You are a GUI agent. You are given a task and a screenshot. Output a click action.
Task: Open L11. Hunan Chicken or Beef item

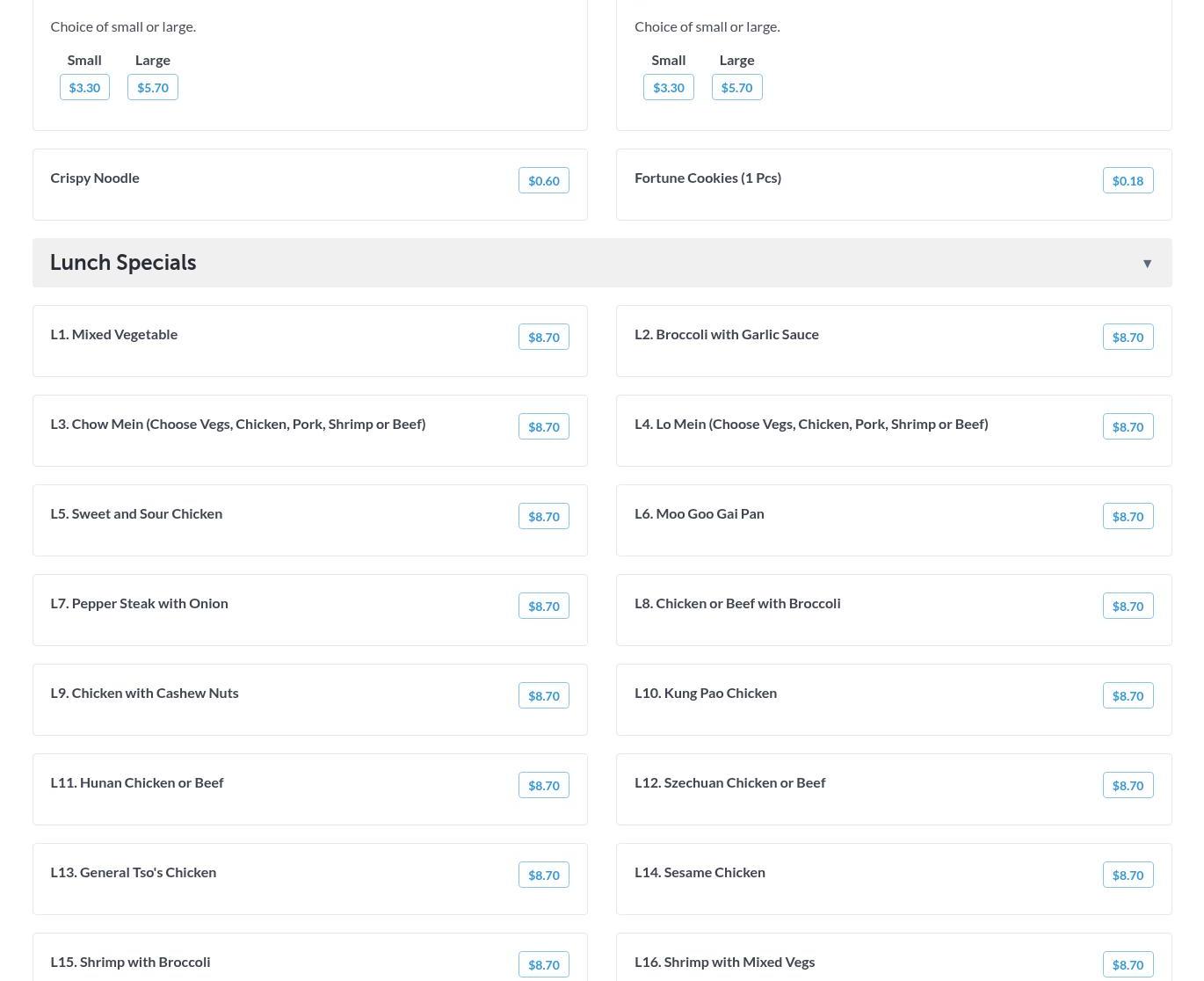(137, 782)
